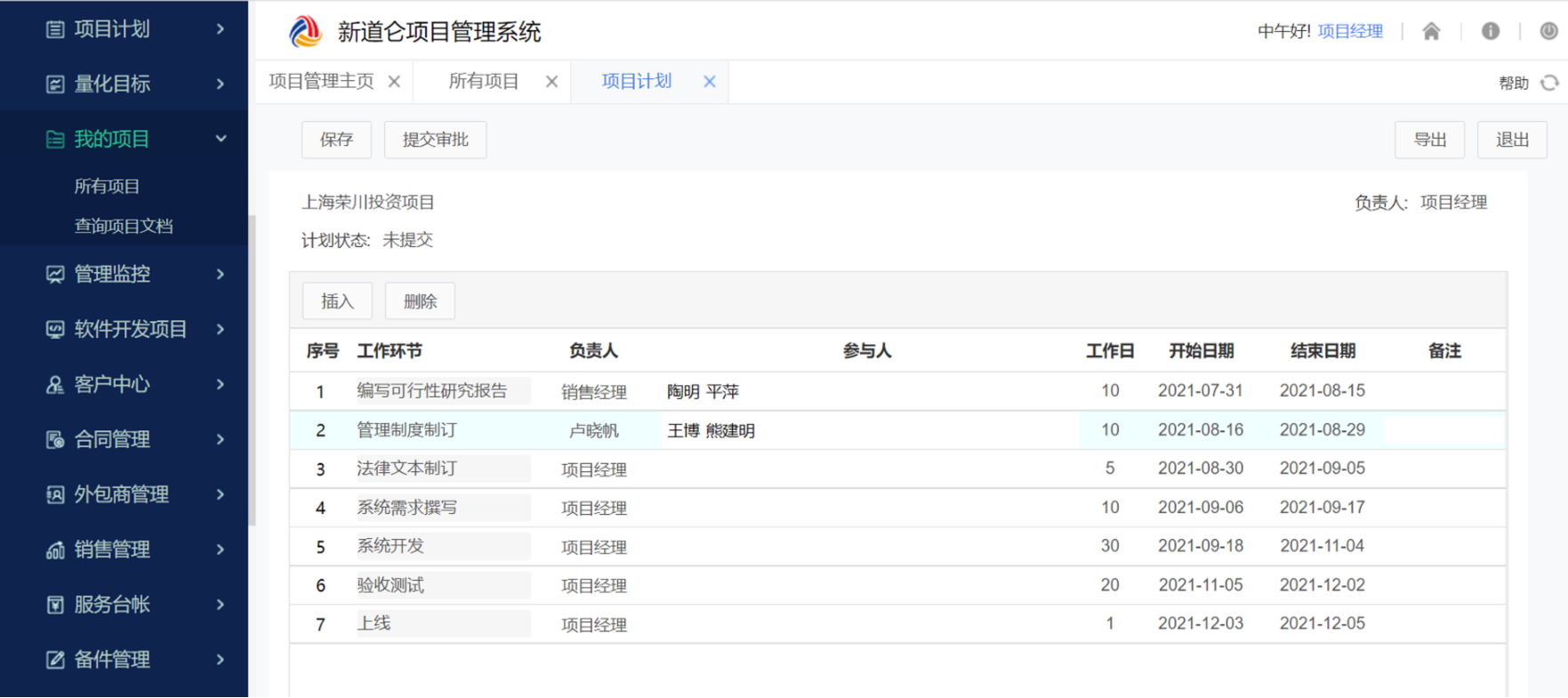
Task: Expand 备件管理 sidebar chevron
Action: (x=221, y=660)
